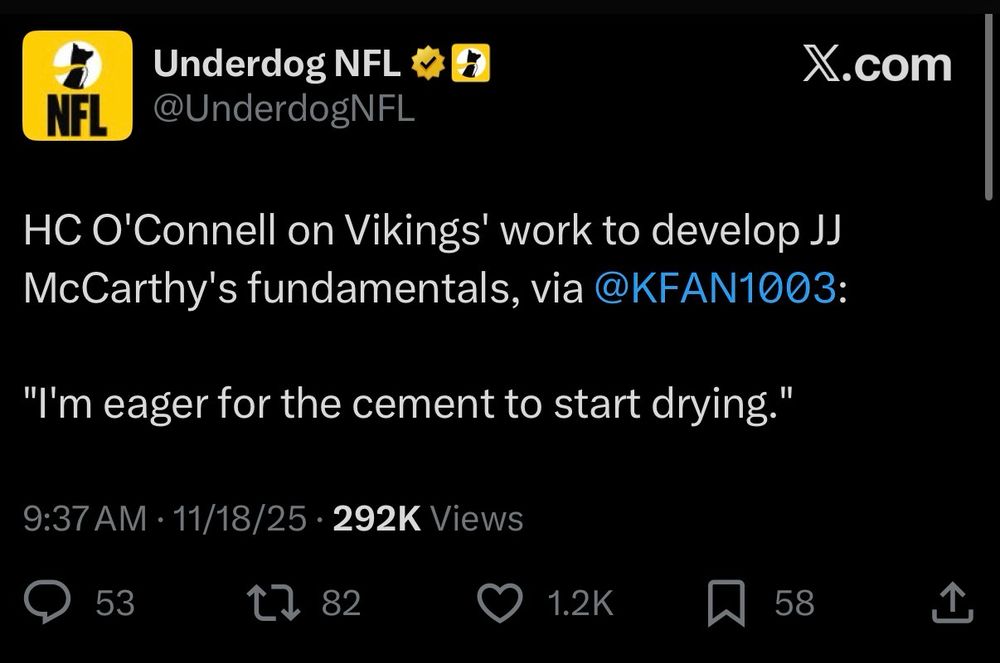Open the Underdog NFL display name

click(x=278, y=65)
